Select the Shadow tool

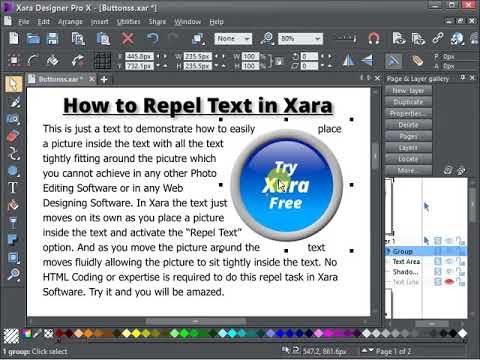click(x=13, y=239)
